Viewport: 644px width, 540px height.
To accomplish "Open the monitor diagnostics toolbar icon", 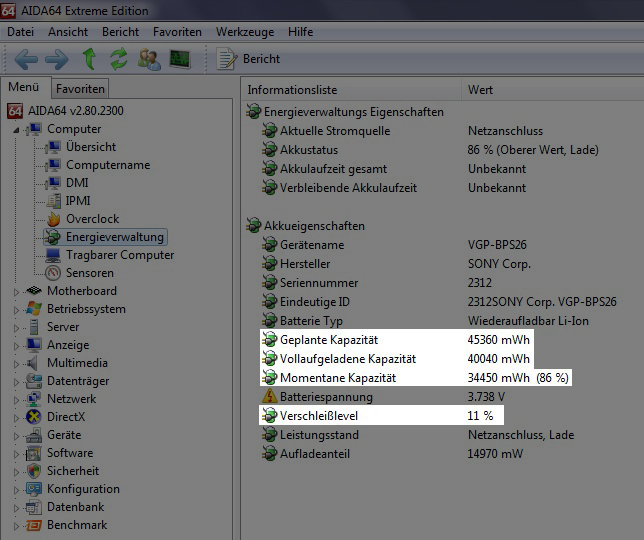I will tap(180, 59).
